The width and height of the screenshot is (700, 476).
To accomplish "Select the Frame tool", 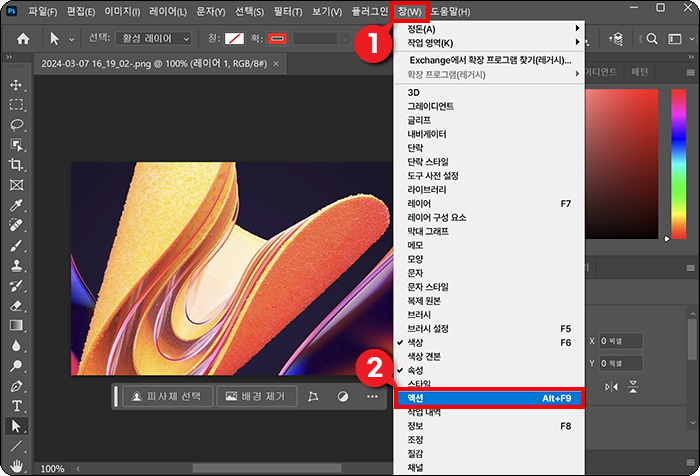I will (x=17, y=185).
